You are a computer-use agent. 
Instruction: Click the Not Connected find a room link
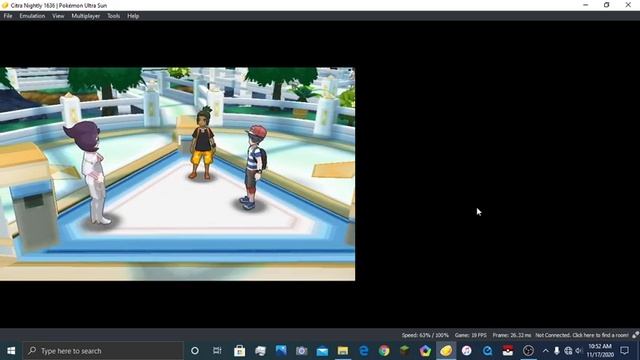(582, 335)
